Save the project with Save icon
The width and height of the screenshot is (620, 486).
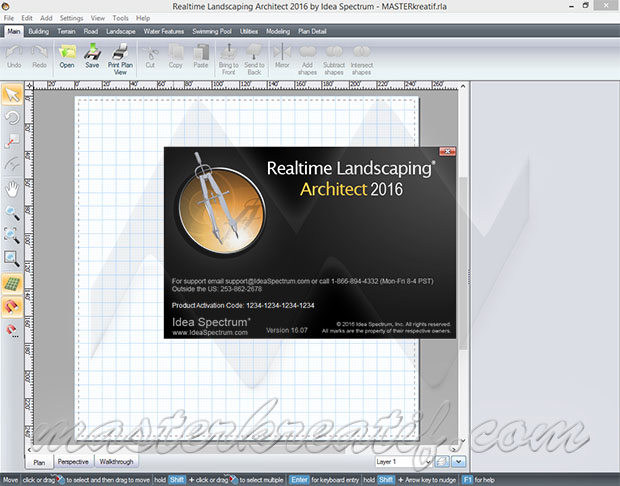(x=92, y=57)
